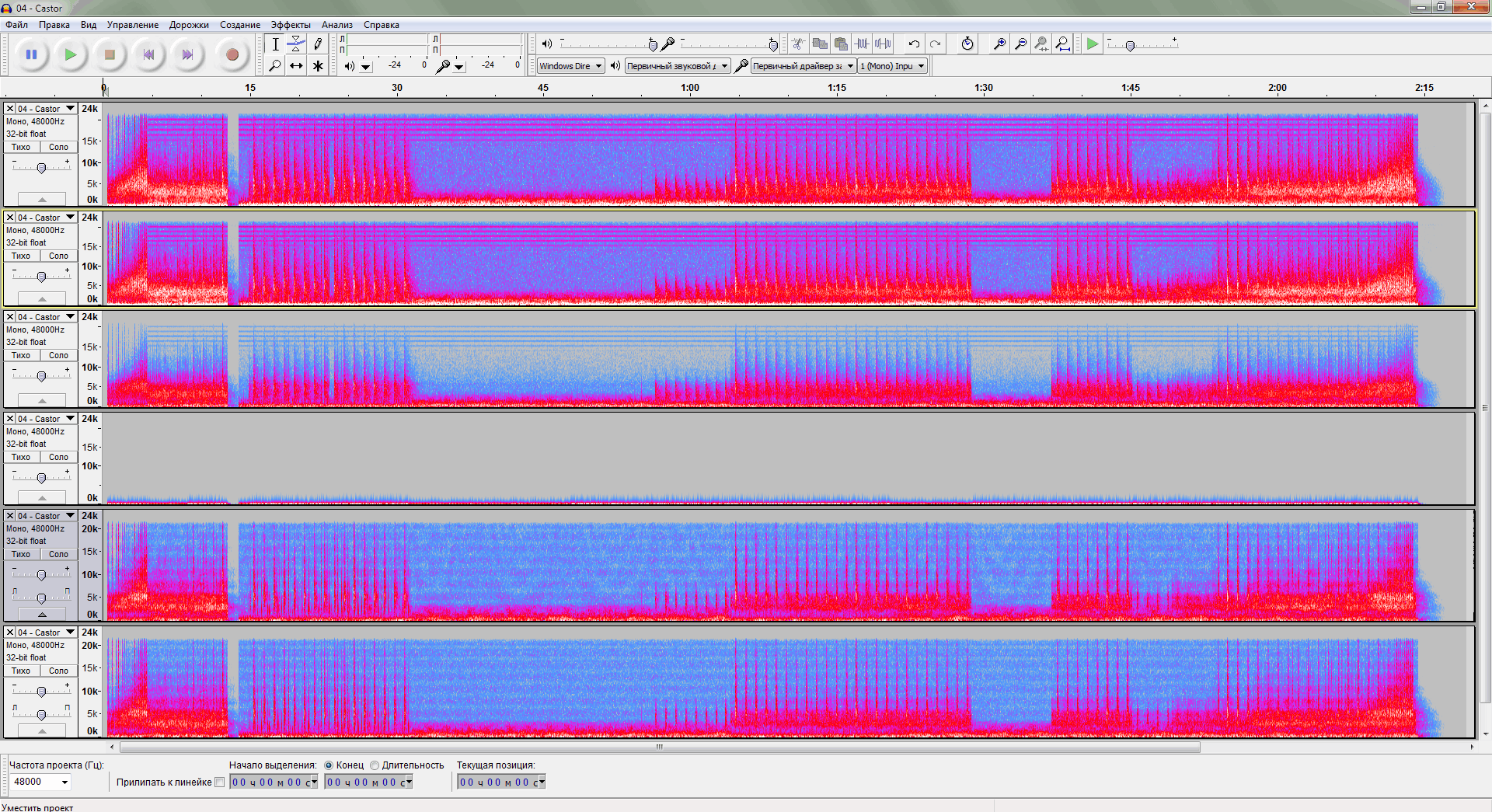The image size is (1492, 812).
Task: Click the 1:00 mark on the timeline ruler
Action: tap(690, 88)
